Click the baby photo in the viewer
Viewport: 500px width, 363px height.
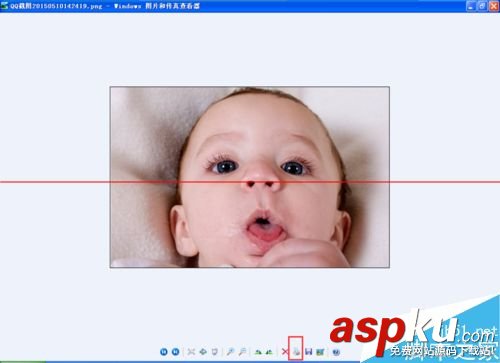(250, 177)
